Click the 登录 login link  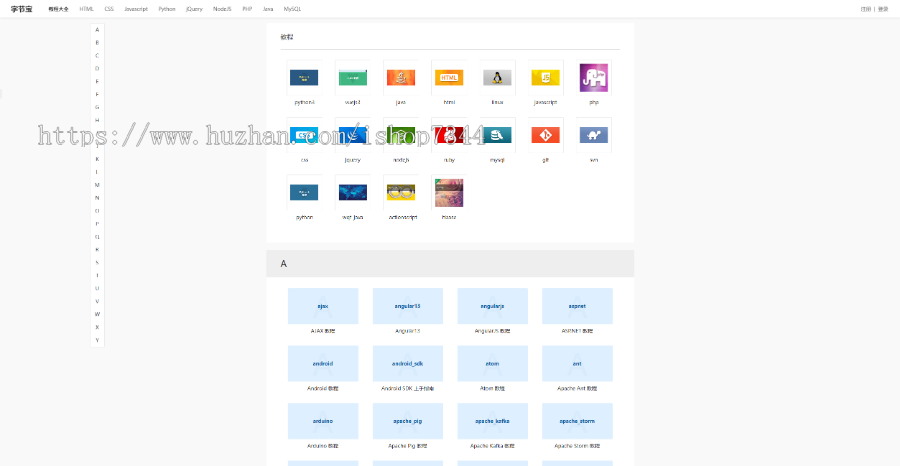click(x=883, y=9)
